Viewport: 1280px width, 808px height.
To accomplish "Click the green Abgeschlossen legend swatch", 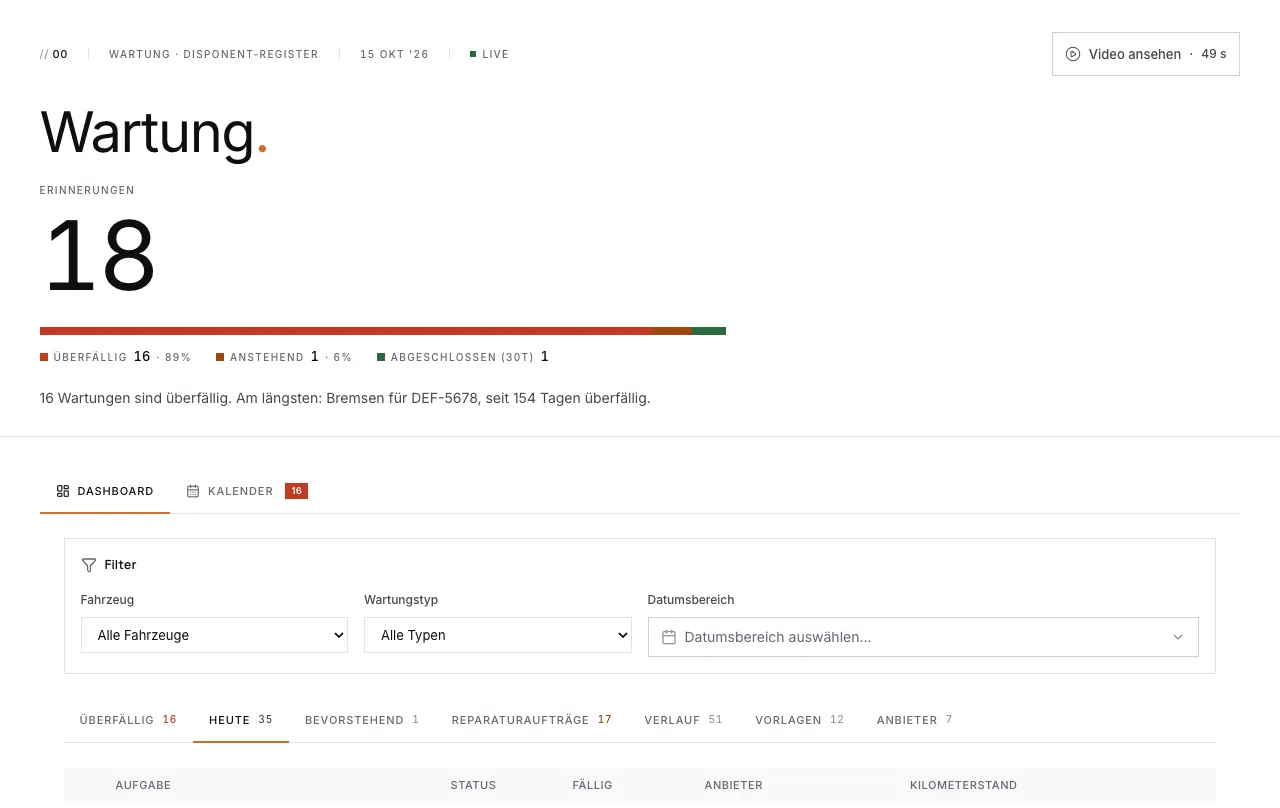I will tap(381, 357).
